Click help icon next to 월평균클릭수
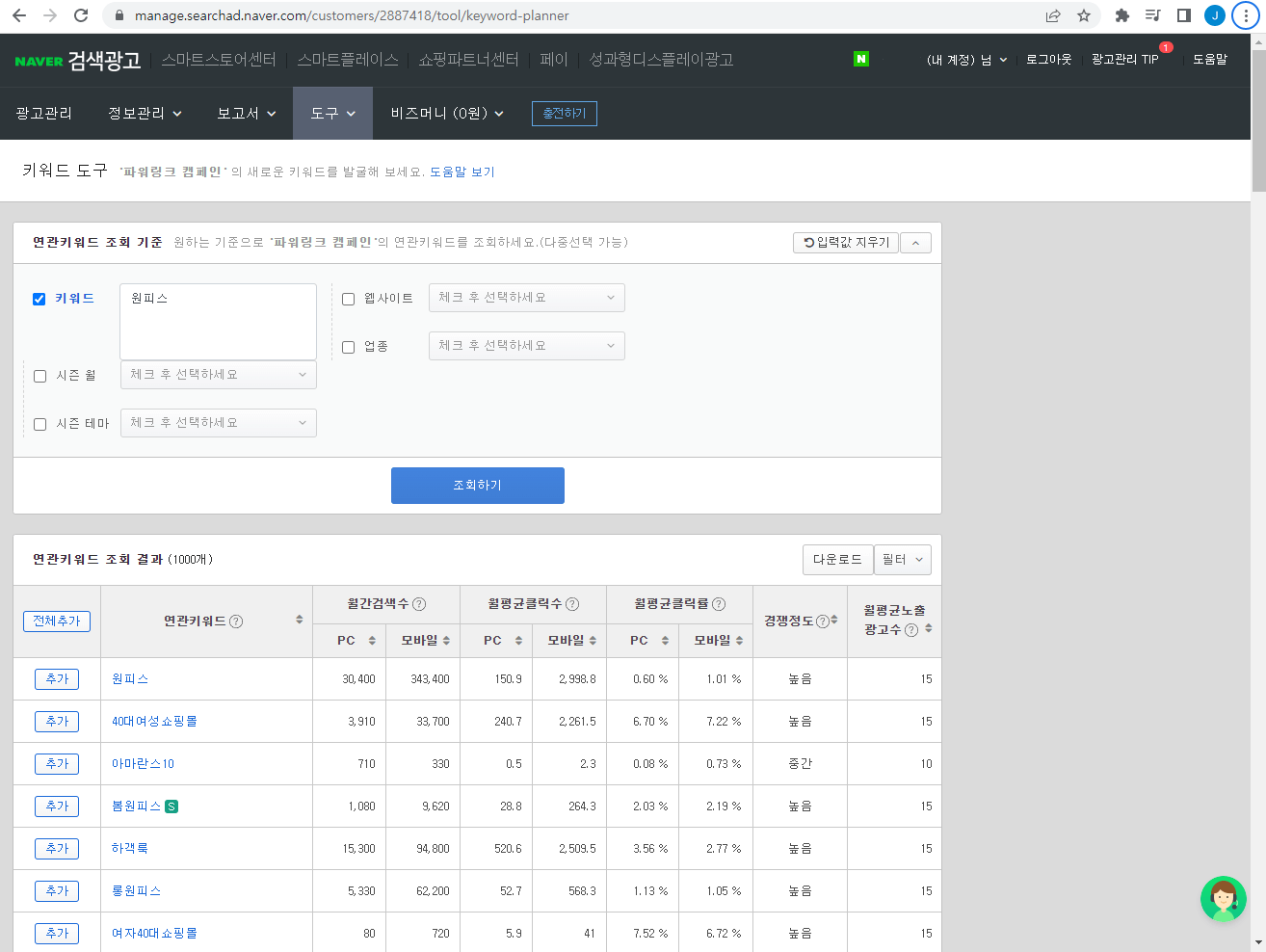This screenshot has width=1266, height=952. (572, 604)
